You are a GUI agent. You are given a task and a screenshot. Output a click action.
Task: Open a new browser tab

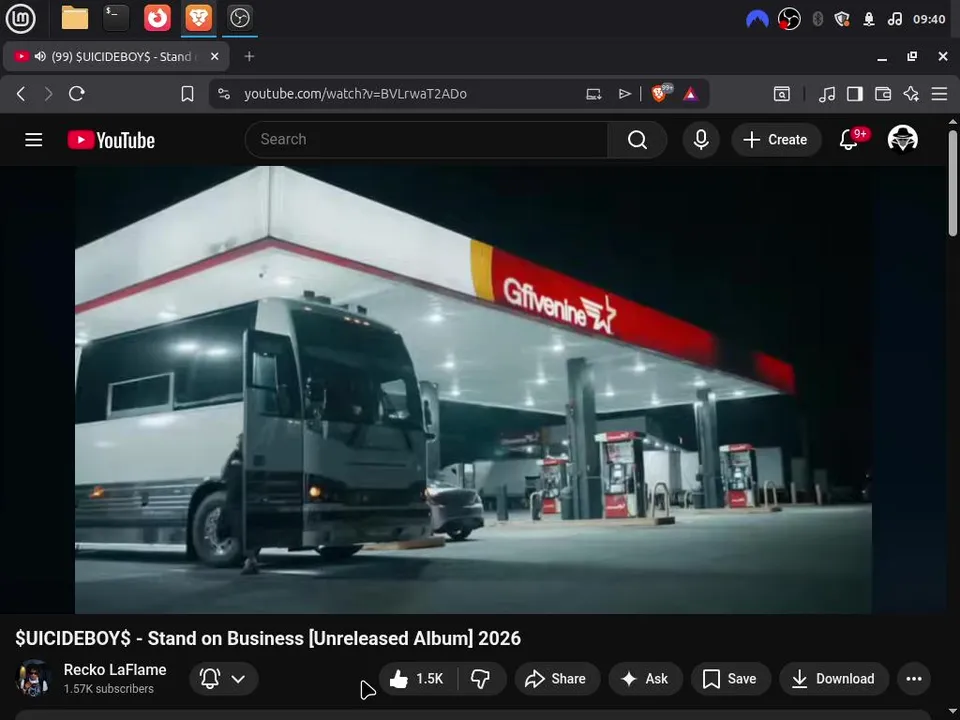[249, 56]
